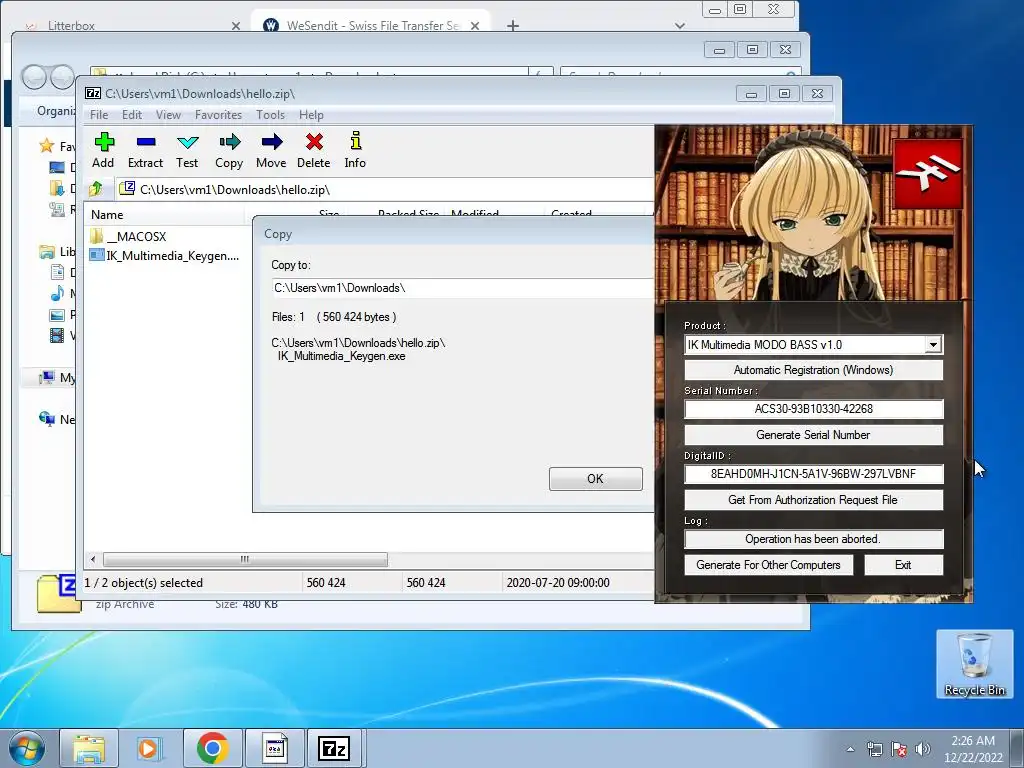The width and height of the screenshot is (1024, 768).
Task: Open the View menu in 7-Zip
Action: click(168, 115)
